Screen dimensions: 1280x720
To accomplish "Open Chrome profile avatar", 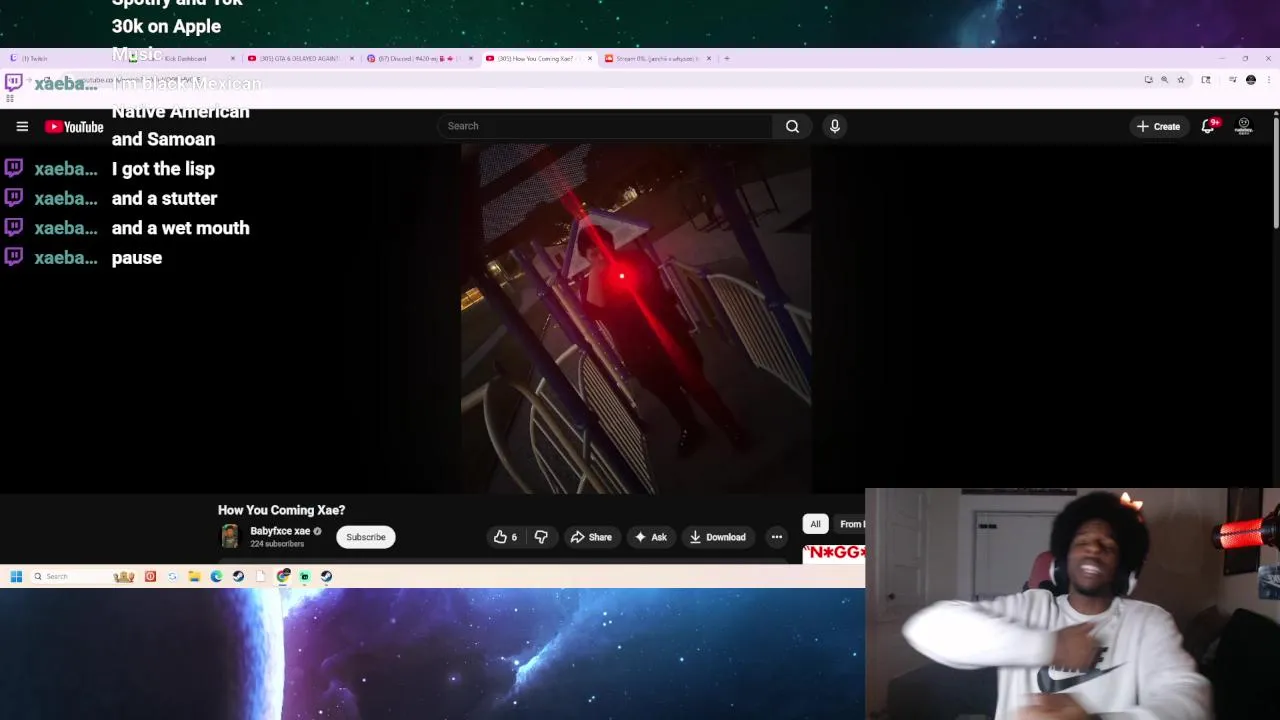I will coord(1251,80).
